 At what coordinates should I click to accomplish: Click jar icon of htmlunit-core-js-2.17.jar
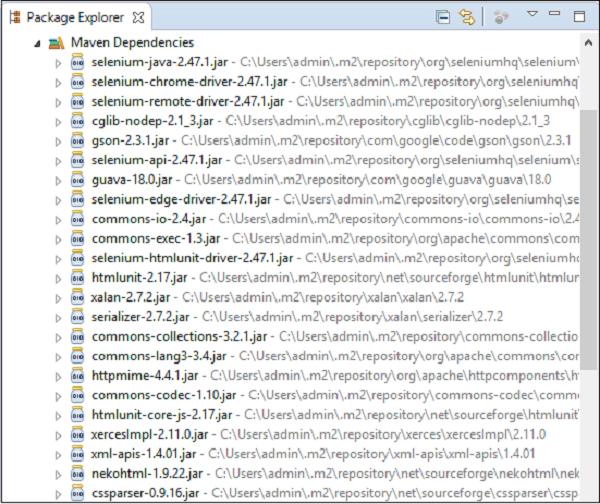[x=78, y=415]
